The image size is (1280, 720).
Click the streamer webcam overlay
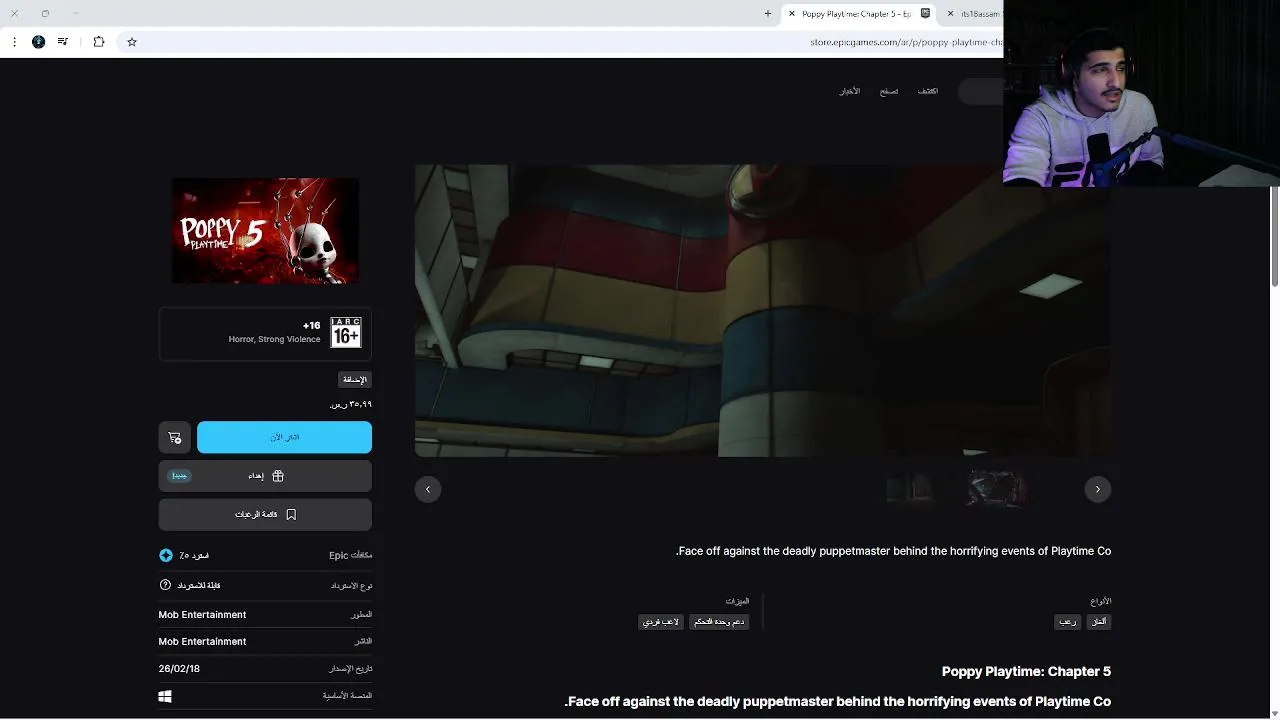[x=1141, y=93]
